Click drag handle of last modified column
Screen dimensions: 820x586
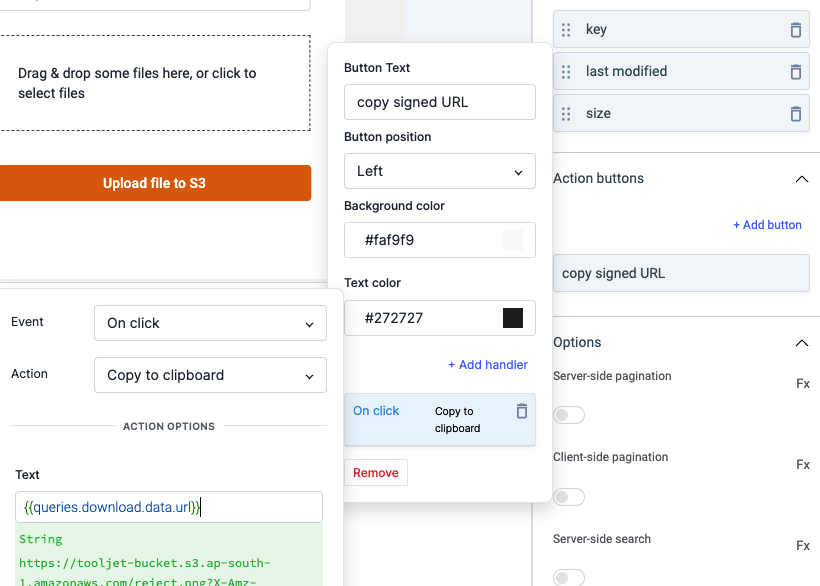(566, 72)
